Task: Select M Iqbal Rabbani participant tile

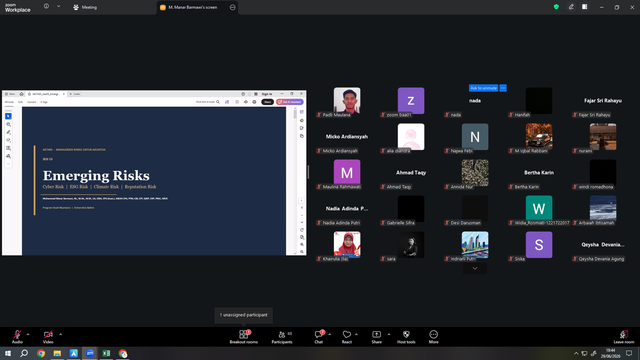Action: tap(539, 137)
